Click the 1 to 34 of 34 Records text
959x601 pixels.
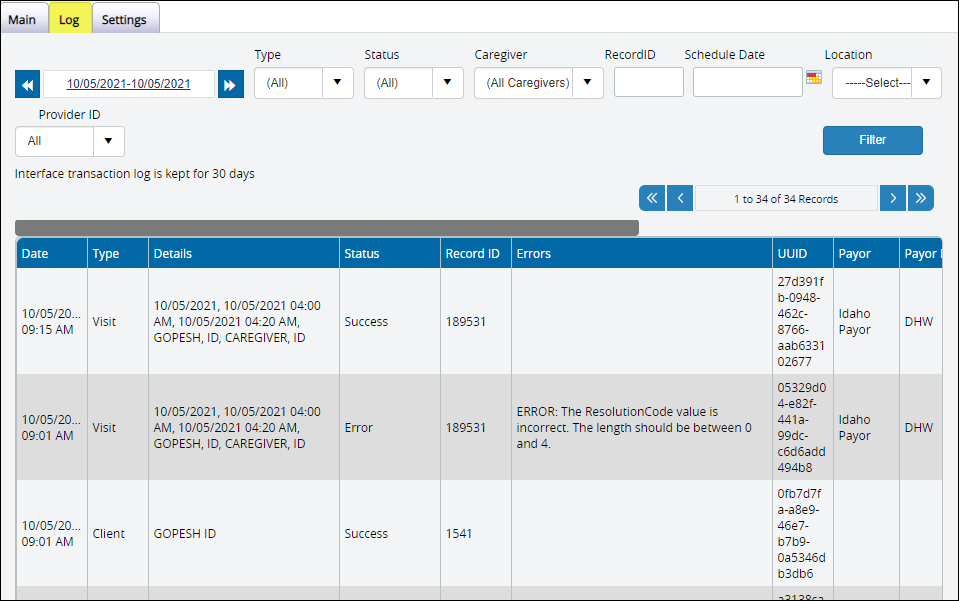pos(786,199)
